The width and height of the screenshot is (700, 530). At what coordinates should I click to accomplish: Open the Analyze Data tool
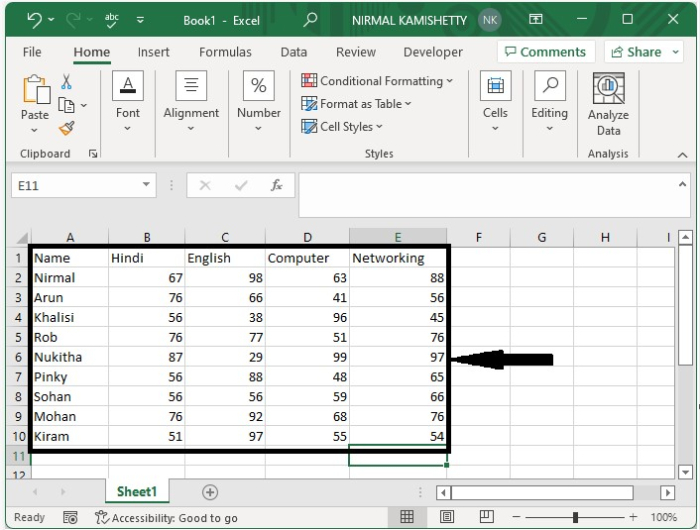point(608,104)
